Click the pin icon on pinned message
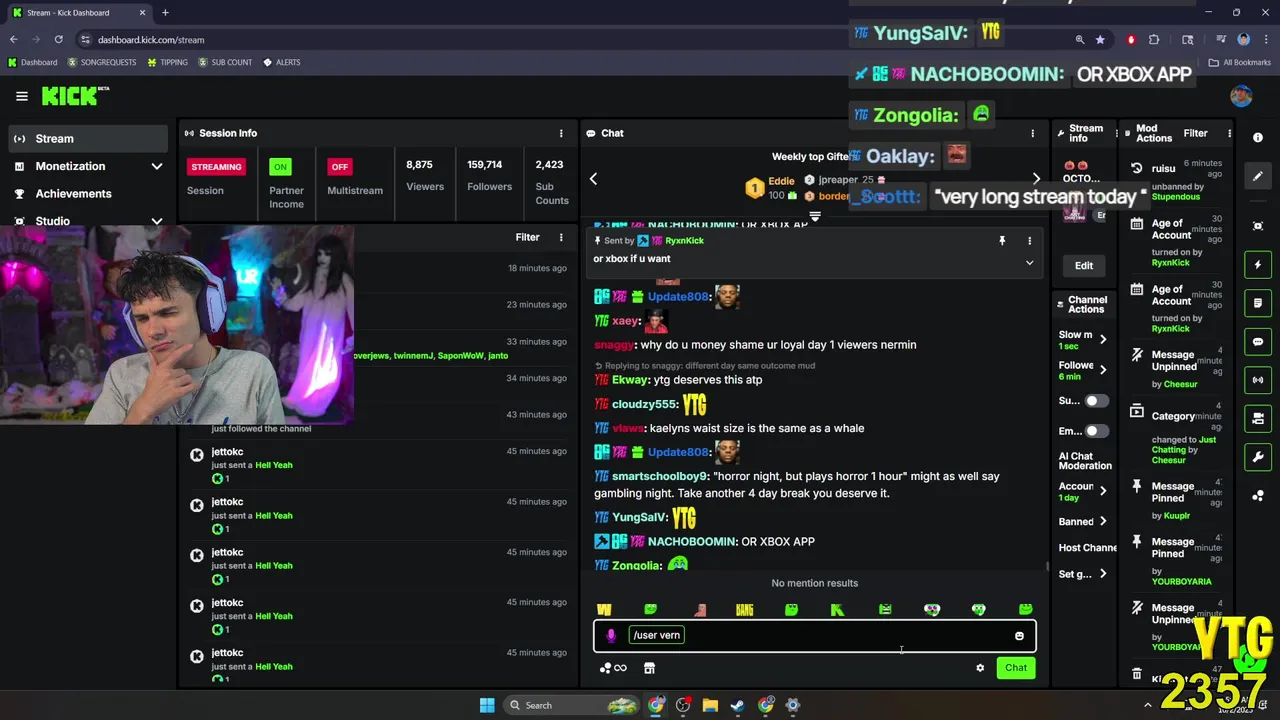The width and height of the screenshot is (1280, 720). 1001,241
